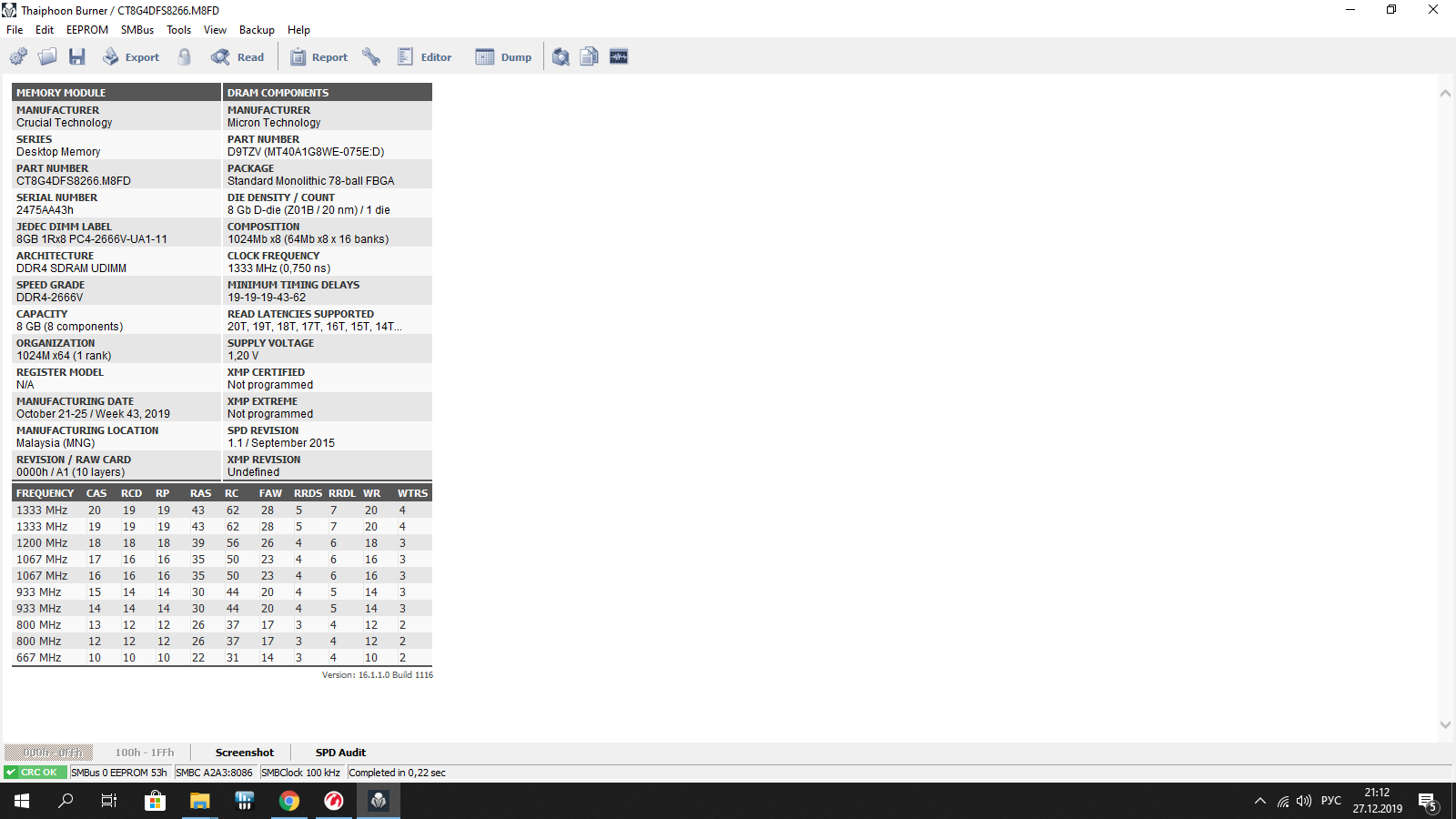The height and width of the screenshot is (819, 1456).
Task: Click the waveform monitor icon in the toolbar
Action: [619, 57]
